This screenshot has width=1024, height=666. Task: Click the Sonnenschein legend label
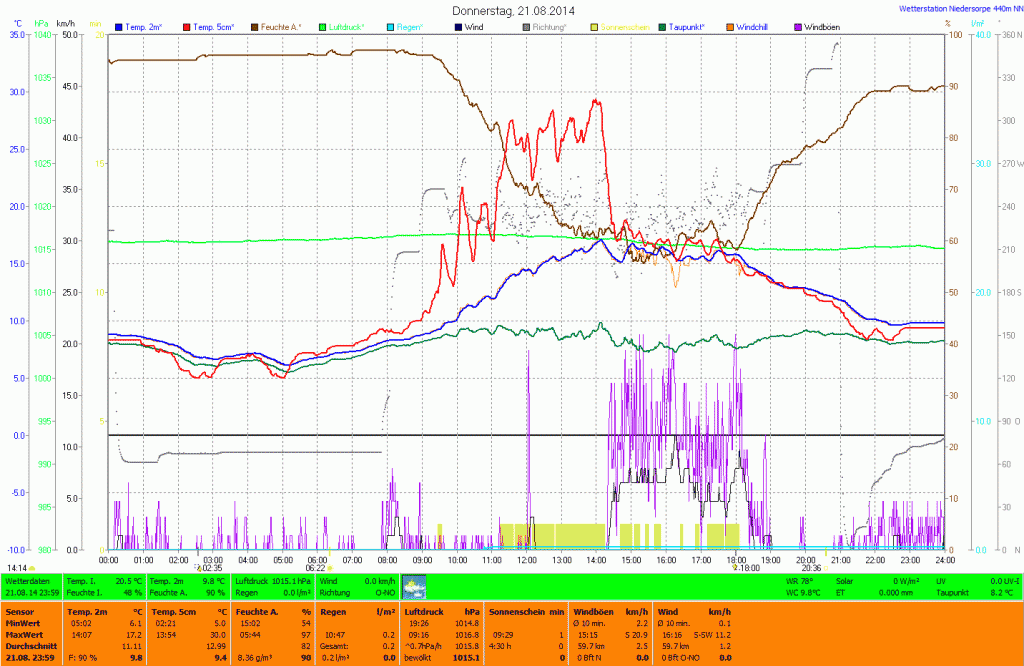click(625, 26)
